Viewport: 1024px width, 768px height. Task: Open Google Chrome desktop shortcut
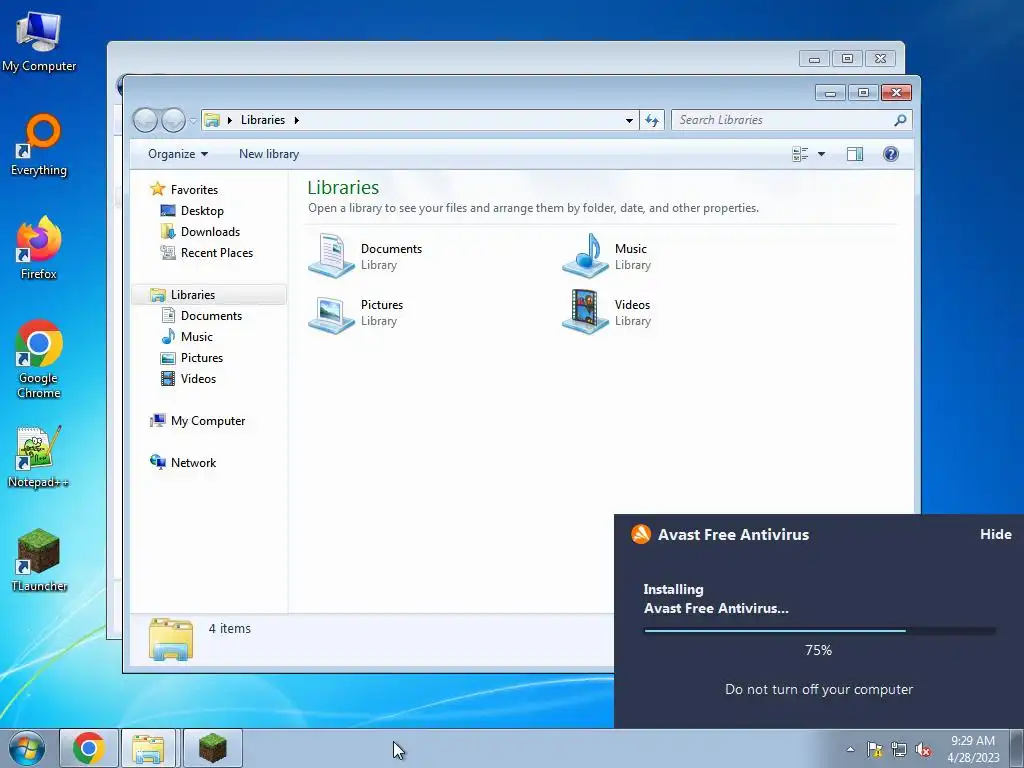[39, 359]
